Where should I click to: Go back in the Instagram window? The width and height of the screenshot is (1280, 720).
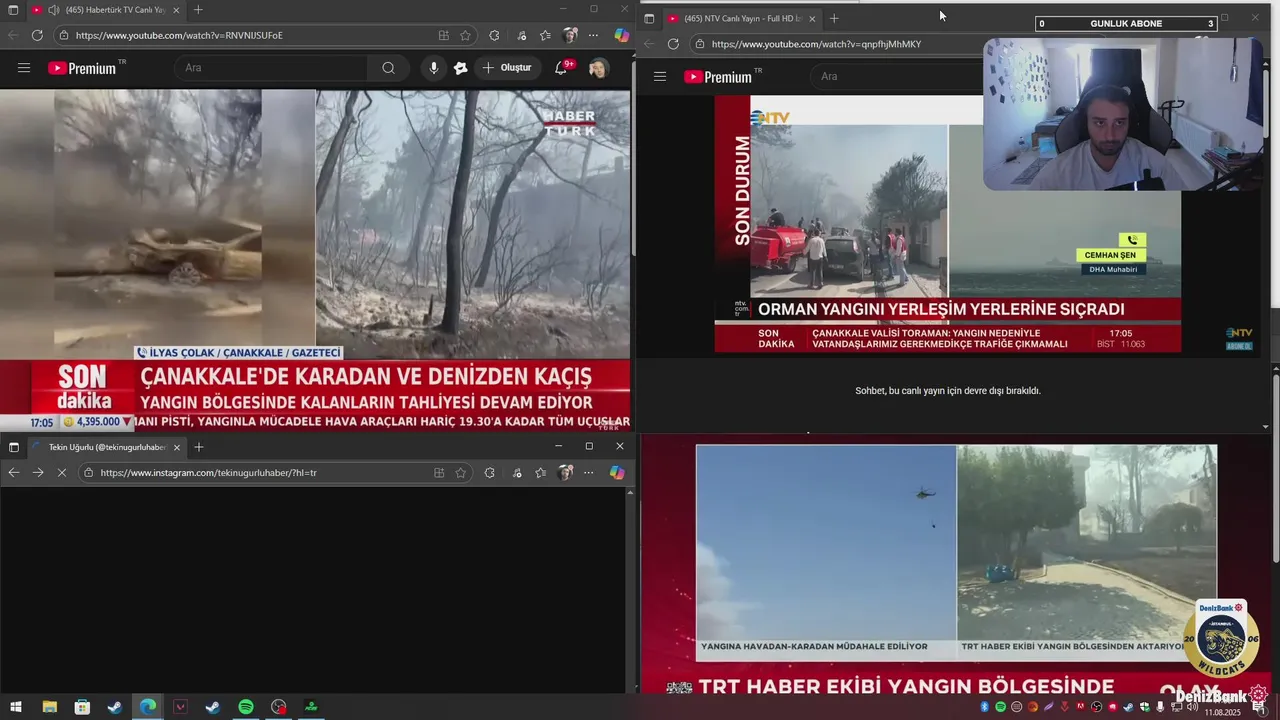click(x=13, y=472)
